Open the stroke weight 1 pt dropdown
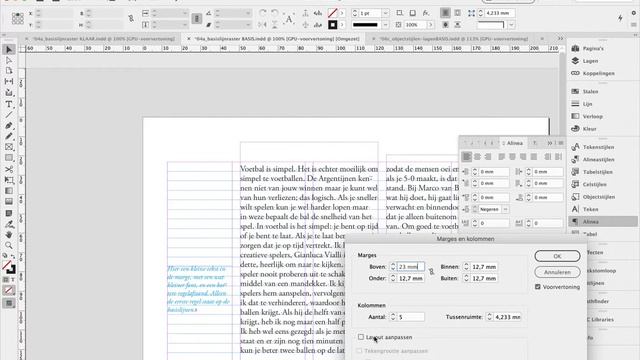This screenshot has width=640, height=360. pos(385,13)
